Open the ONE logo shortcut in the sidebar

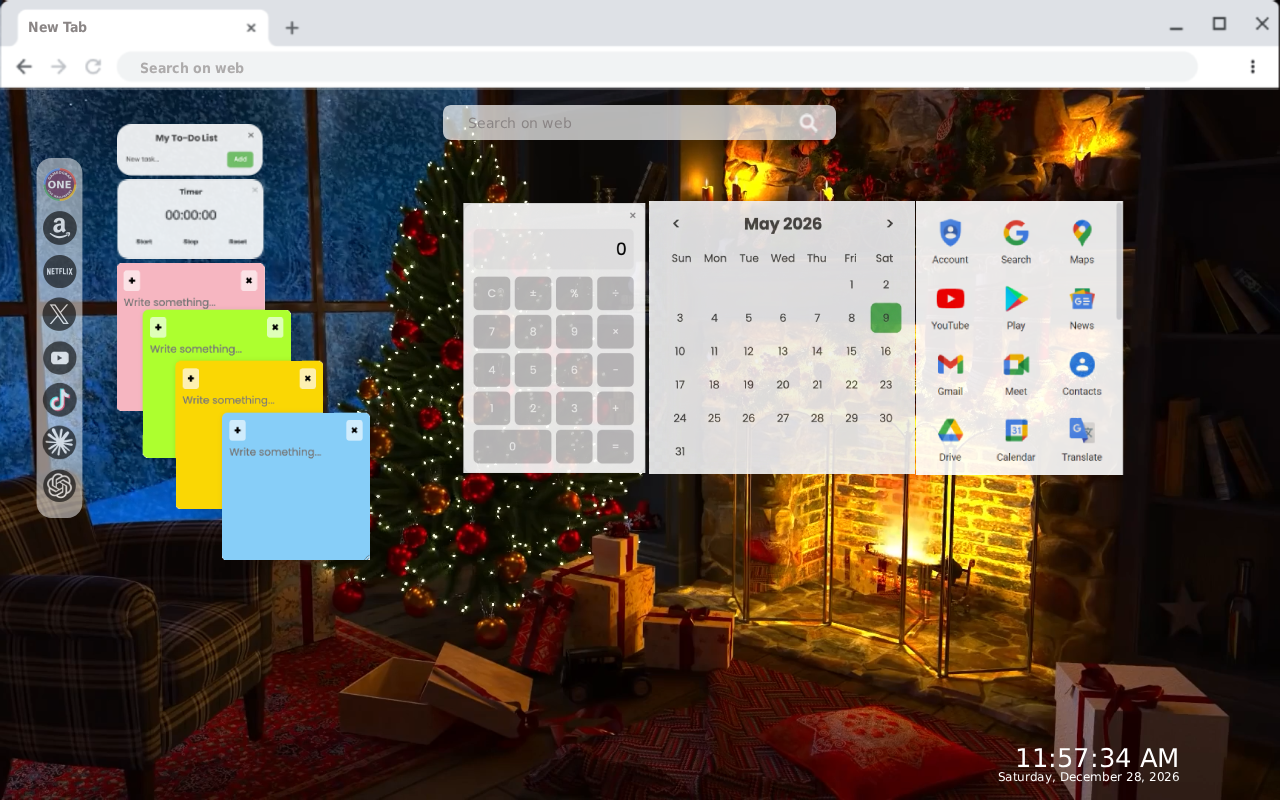click(x=60, y=184)
